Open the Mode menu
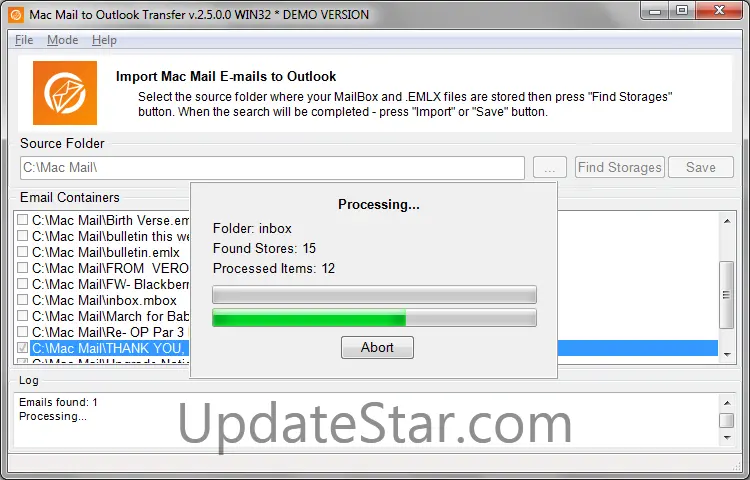Screen dimensions: 750x480 pyautogui.click(x=63, y=40)
